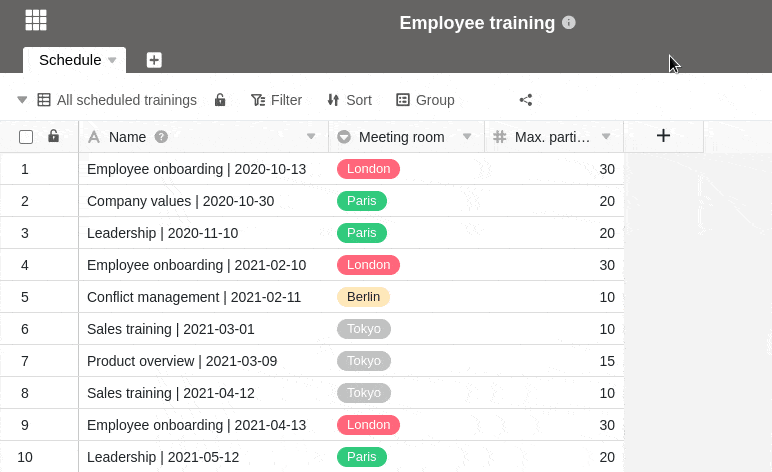Add a new table with plus icon
The height and width of the screenshot is (472, 772).
pyautogui.click(x=154, y=60)
